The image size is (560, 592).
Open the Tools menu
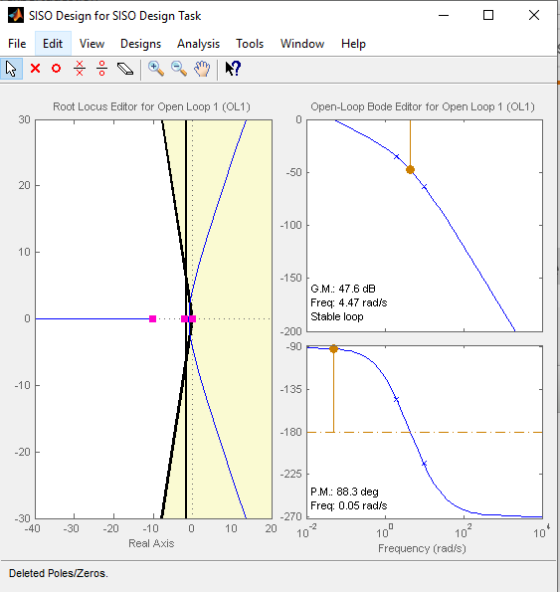click(x=250, y=44)
